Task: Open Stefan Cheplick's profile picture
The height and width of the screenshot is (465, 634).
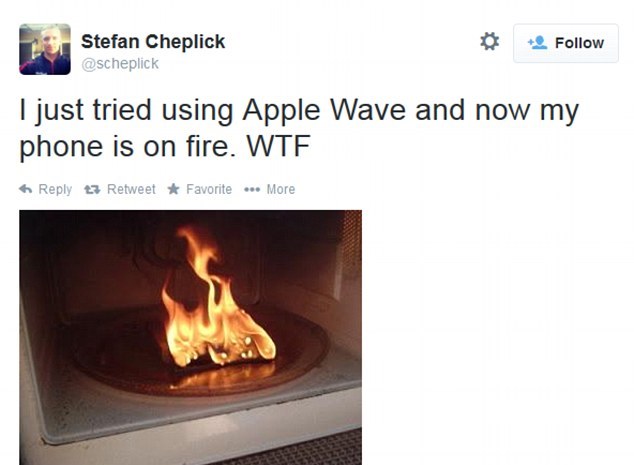Action: click(x=45, y=49)
